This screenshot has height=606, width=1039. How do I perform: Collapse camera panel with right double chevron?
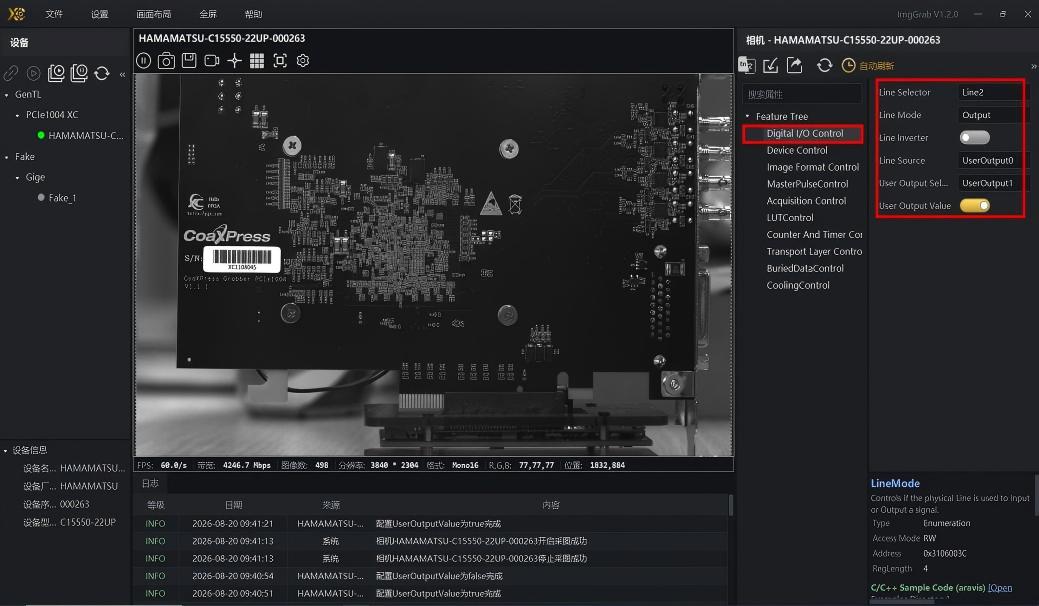[x=1034, y=66]
